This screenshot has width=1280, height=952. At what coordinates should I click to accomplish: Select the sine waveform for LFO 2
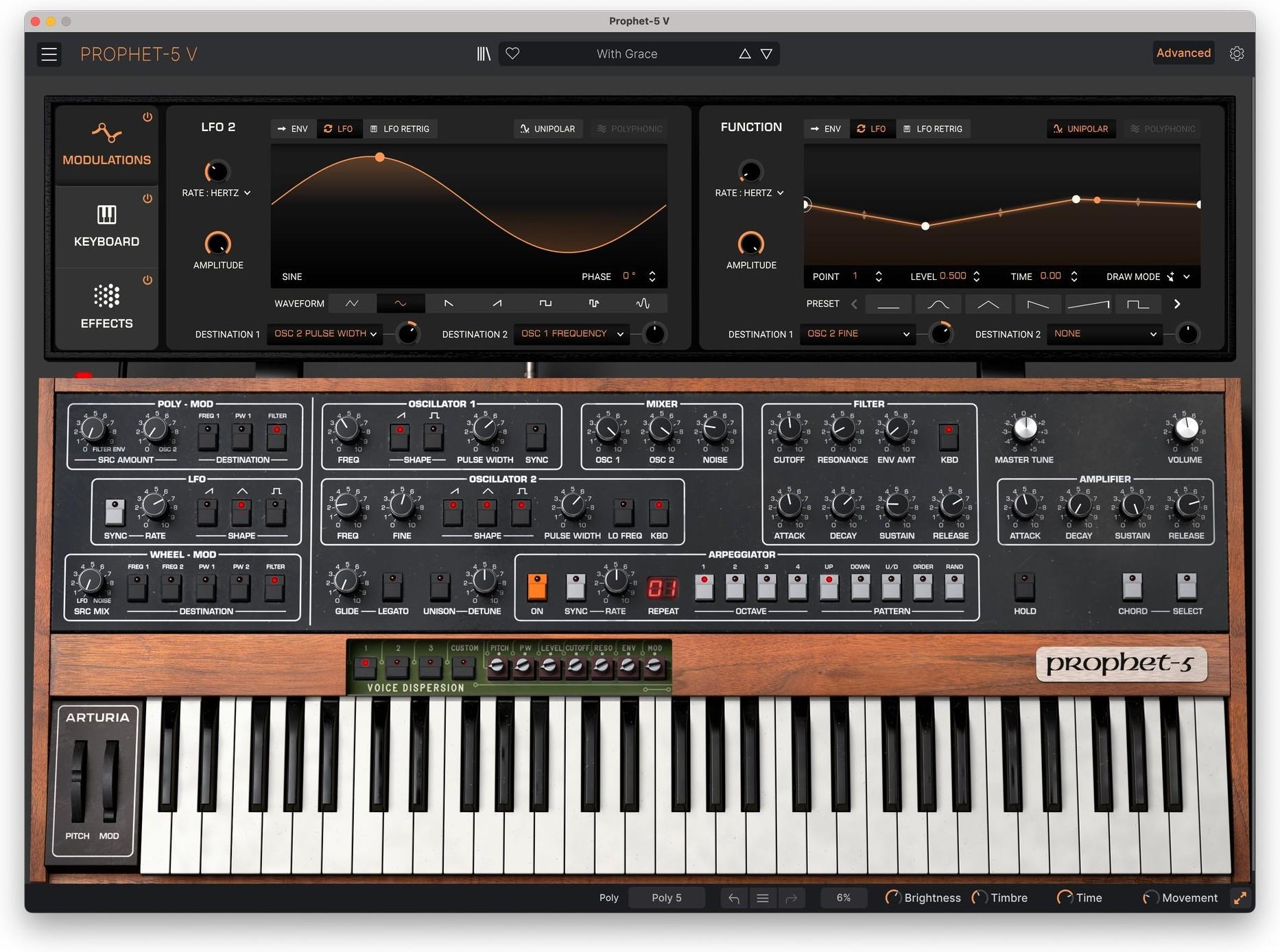tap(401, 302)
